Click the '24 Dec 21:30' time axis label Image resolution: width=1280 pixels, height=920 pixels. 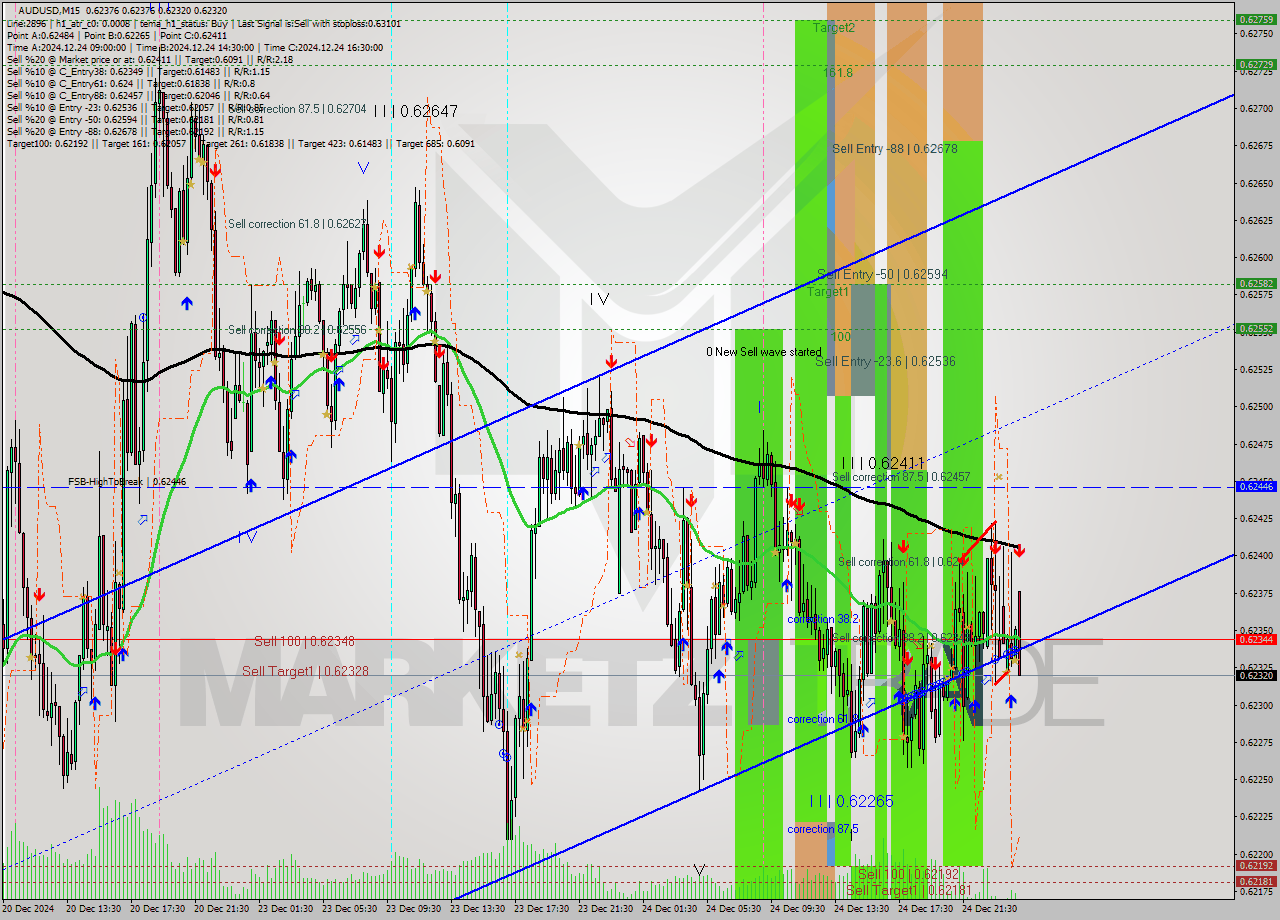[990, 909]
